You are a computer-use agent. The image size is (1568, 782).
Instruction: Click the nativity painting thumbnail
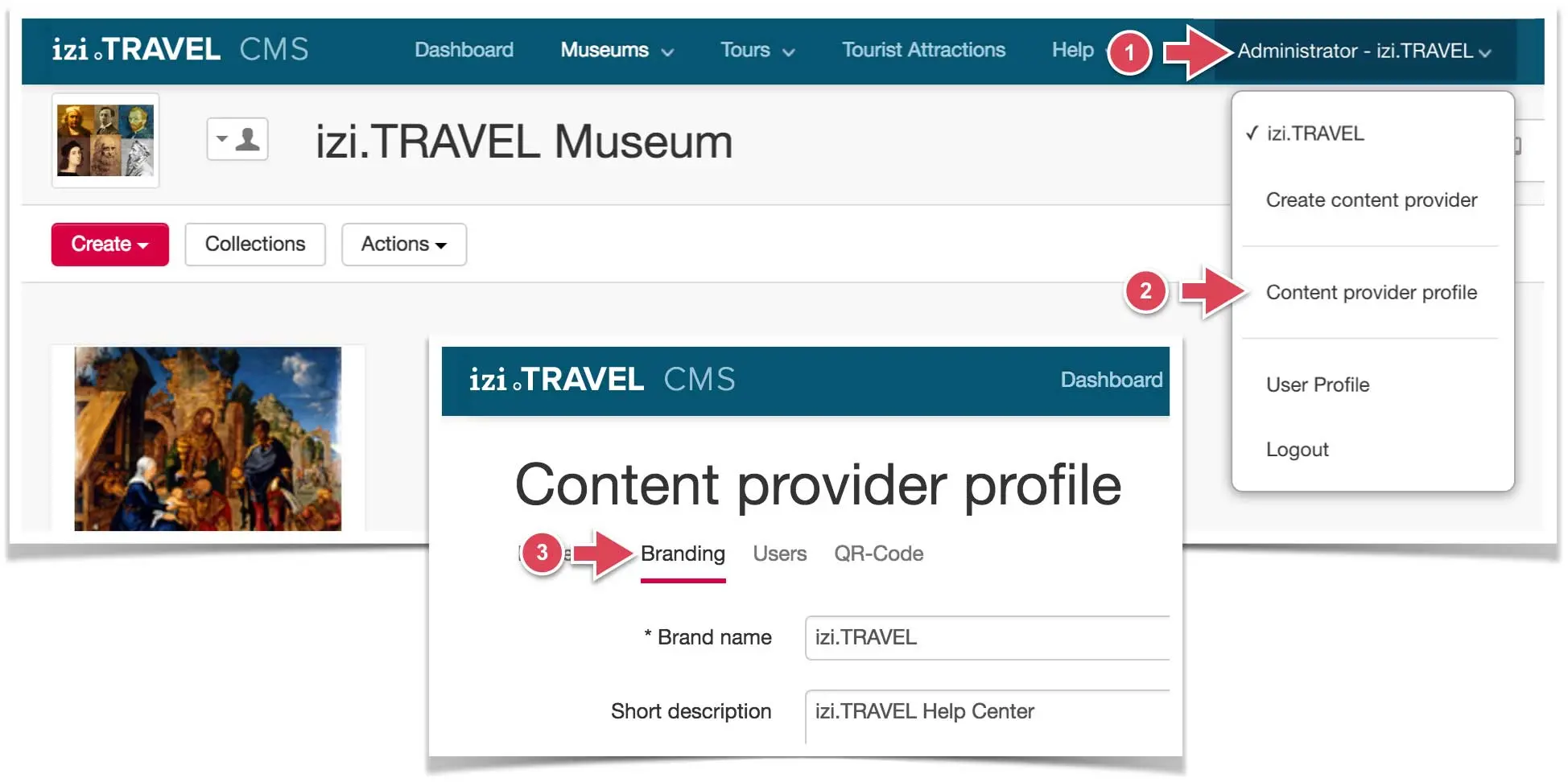click(208, 438)
